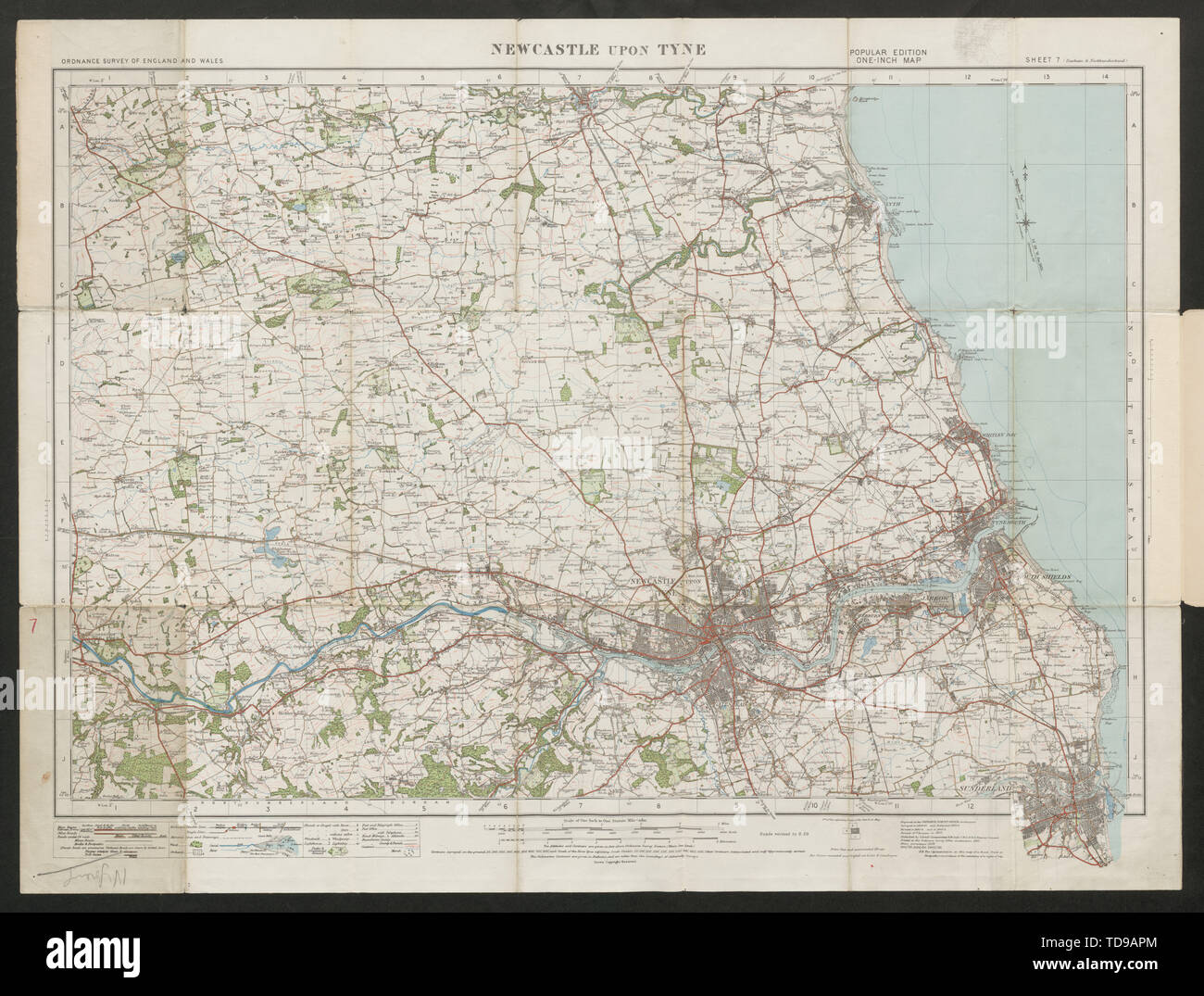1204x996 pixels.
Task: Click the compass north arrow in the sea
Action: [1026, 221]
